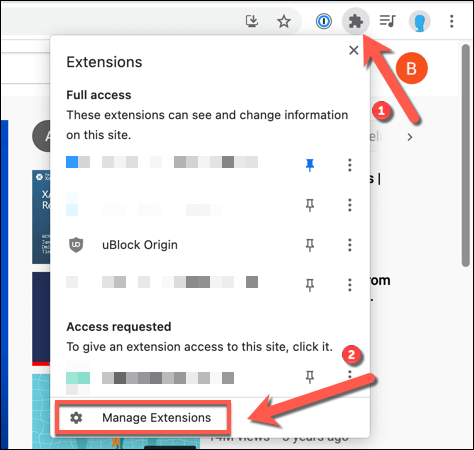Pin uBlock Origin to the toolbar
This screenshot has height=450, width=474.
310,245
